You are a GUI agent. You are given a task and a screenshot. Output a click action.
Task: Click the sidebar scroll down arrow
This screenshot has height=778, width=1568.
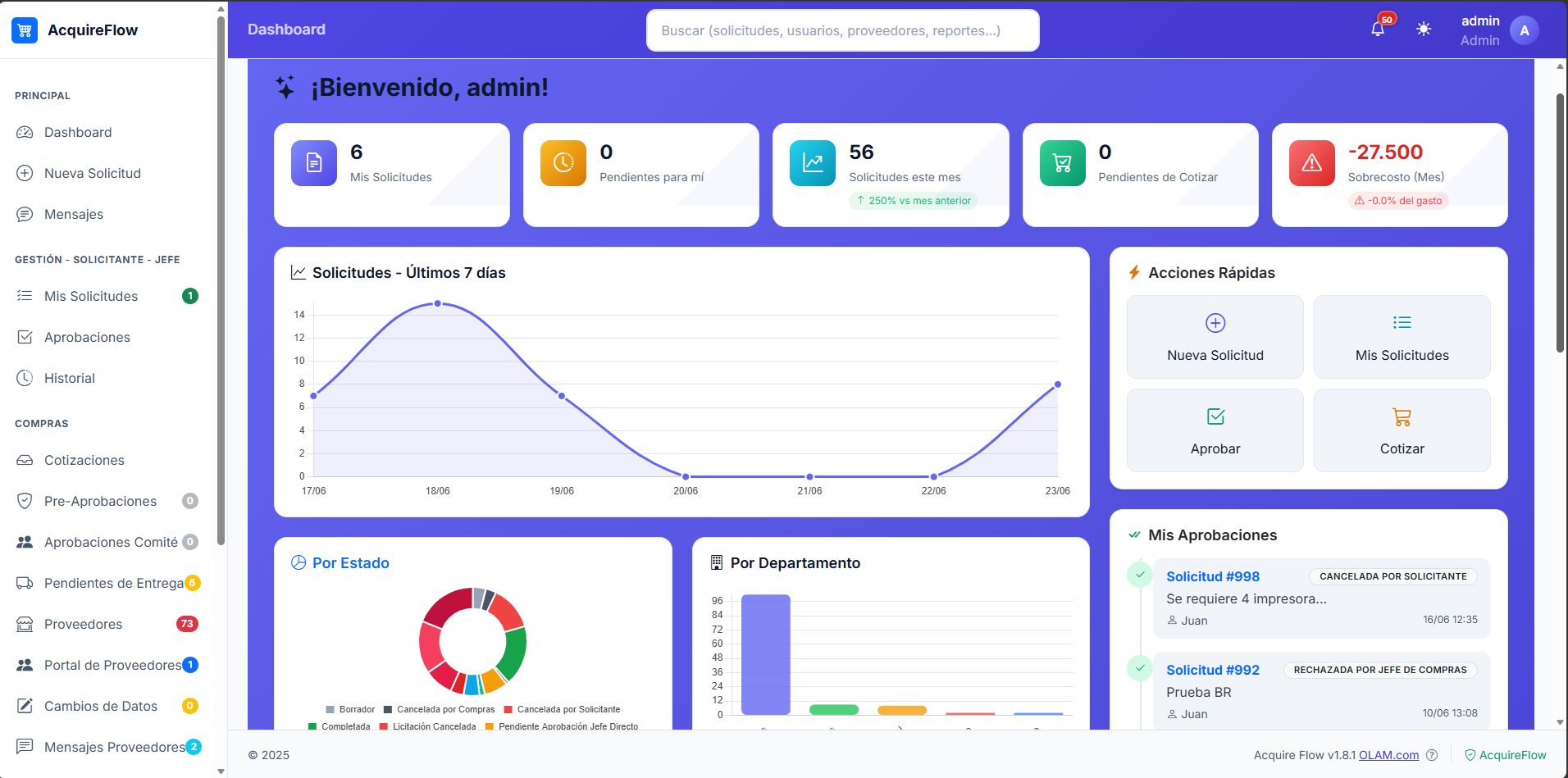221,771
